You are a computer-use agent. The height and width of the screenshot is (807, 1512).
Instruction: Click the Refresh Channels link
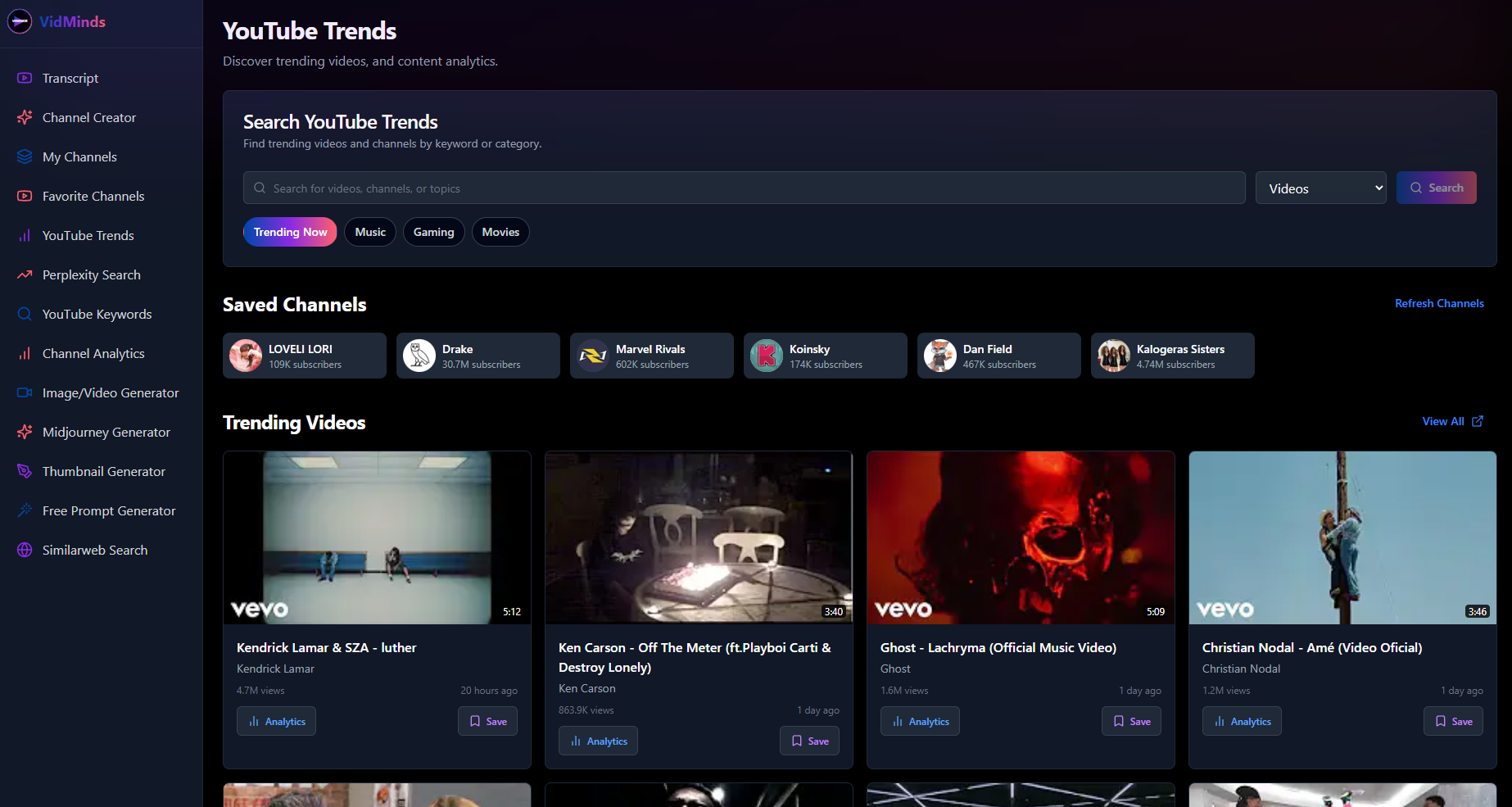pyautogui.click(x=1439, y=303)
